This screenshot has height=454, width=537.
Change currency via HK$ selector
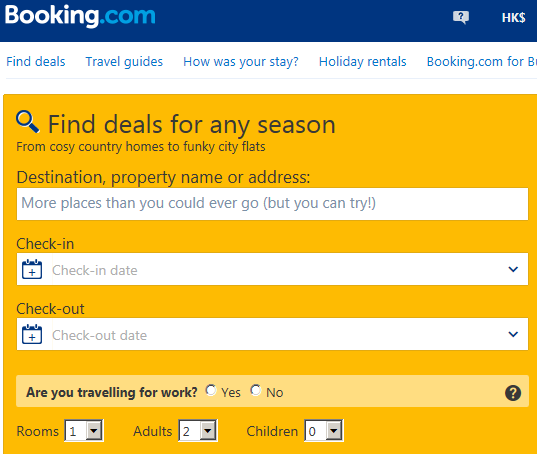[x=513, y=17]
